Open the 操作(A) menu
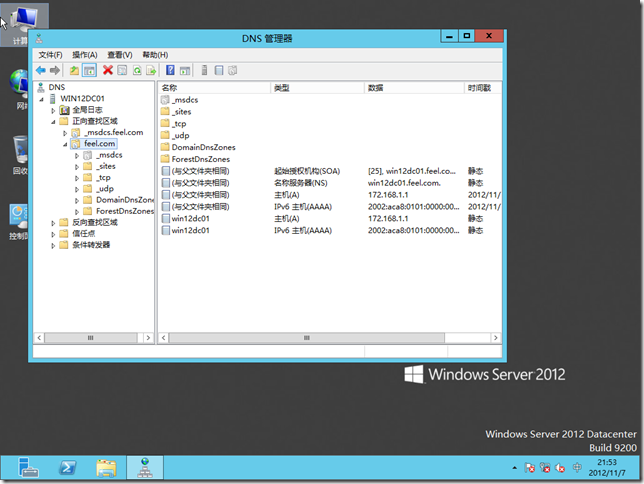This screenshot has height=484, width=644. pos(85,55)
